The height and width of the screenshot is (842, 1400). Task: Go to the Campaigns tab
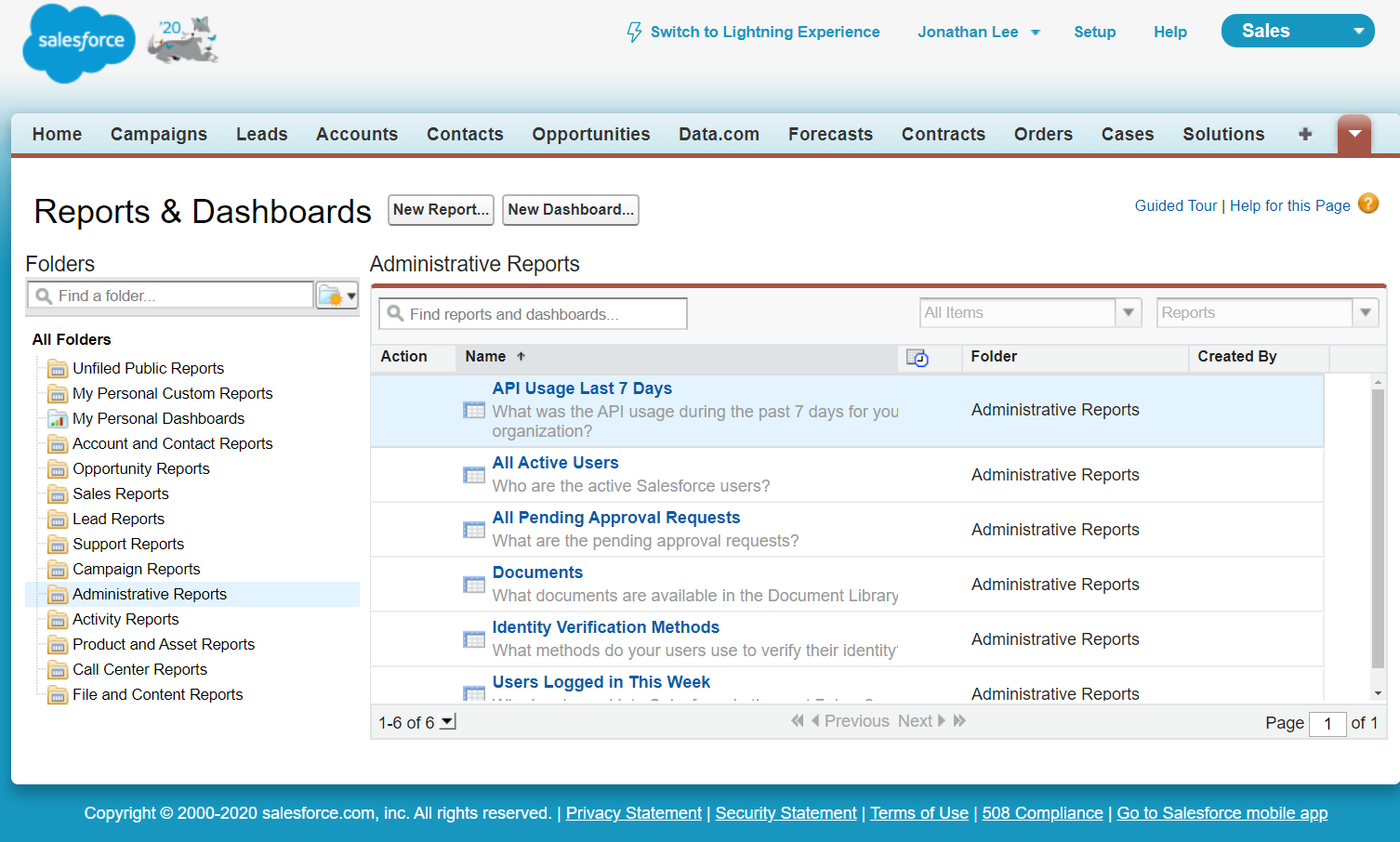coord(159,134)
